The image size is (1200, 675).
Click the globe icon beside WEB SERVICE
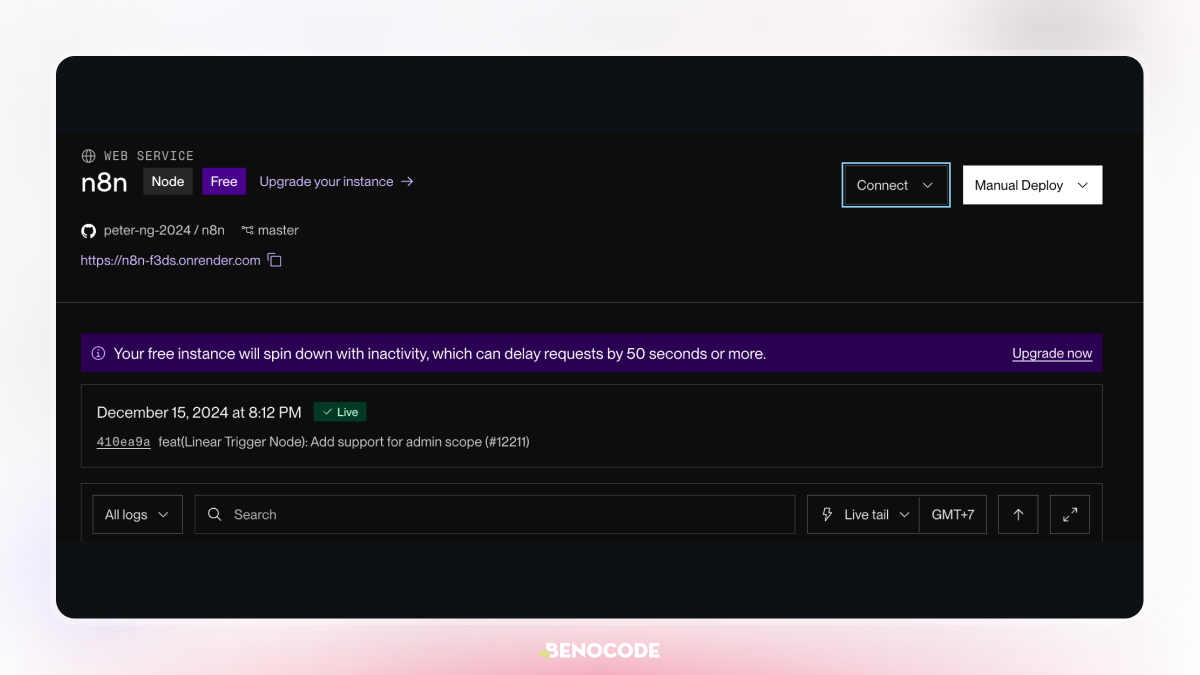point(88,156)
